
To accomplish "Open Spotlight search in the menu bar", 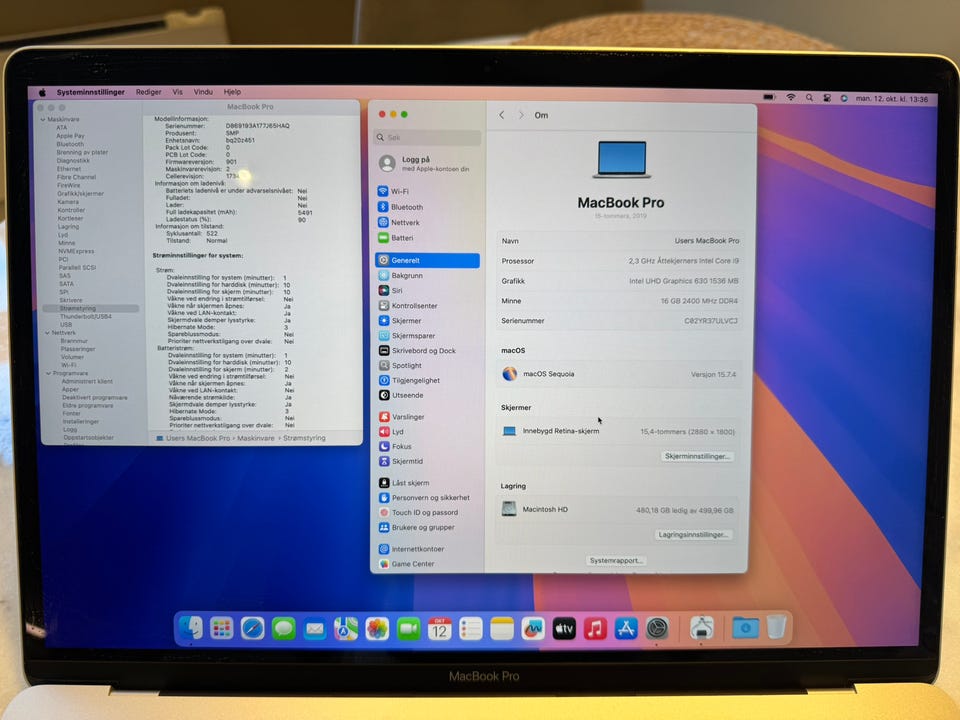I will pos(809,97).
